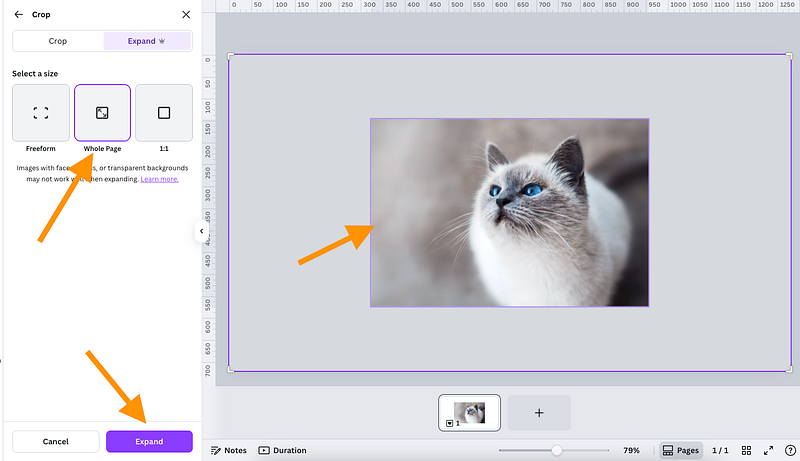The image size is (800, 461).
Task: Open the help question mark
Action: [790, 450]
